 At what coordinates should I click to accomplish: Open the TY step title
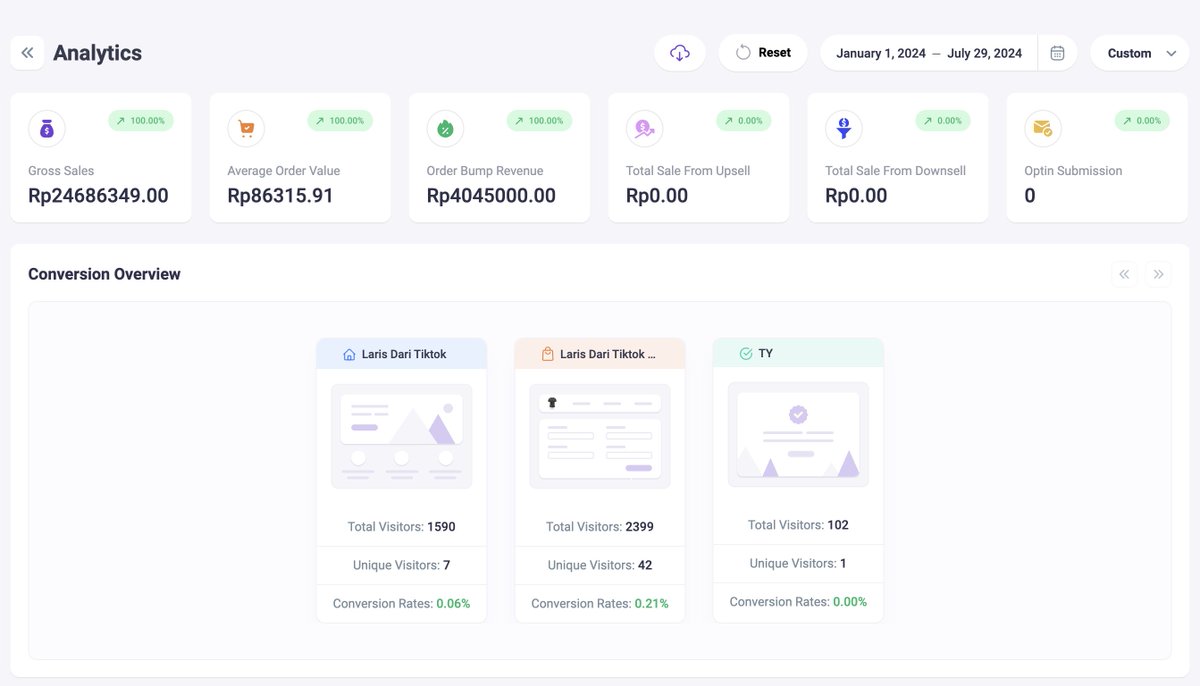pos(766,353)
